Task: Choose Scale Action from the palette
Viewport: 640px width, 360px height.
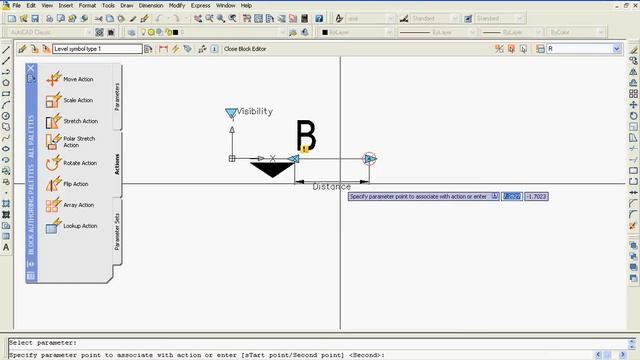Action: (x=70, y=100)
